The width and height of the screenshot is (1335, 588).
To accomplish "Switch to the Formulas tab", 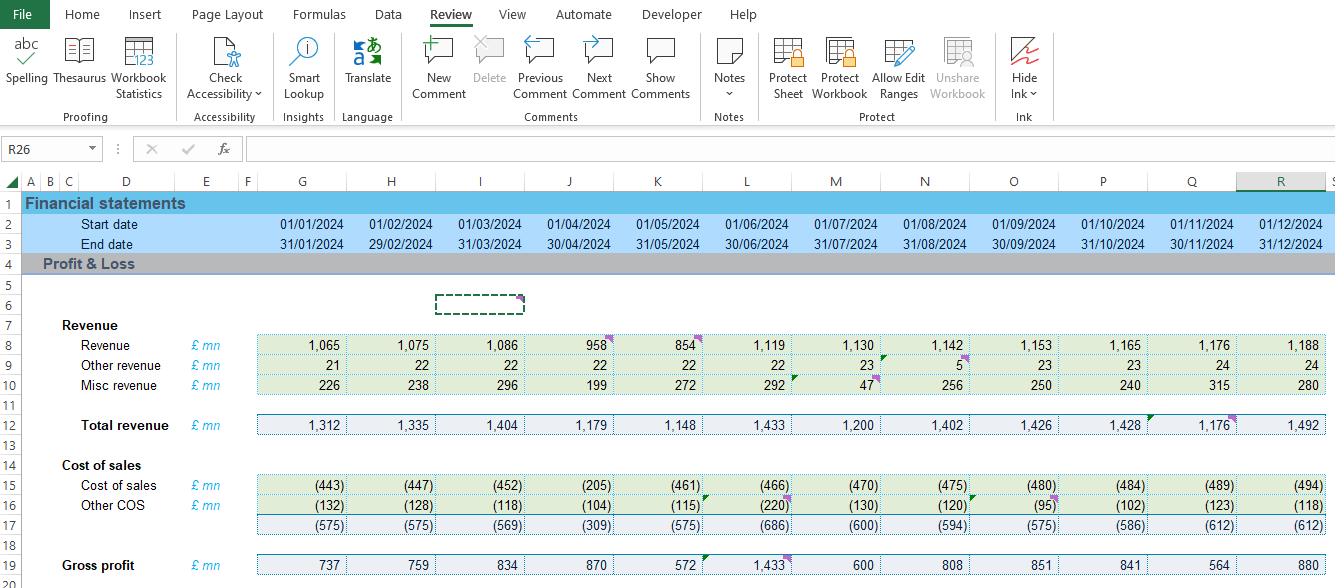I will (319, 15).
